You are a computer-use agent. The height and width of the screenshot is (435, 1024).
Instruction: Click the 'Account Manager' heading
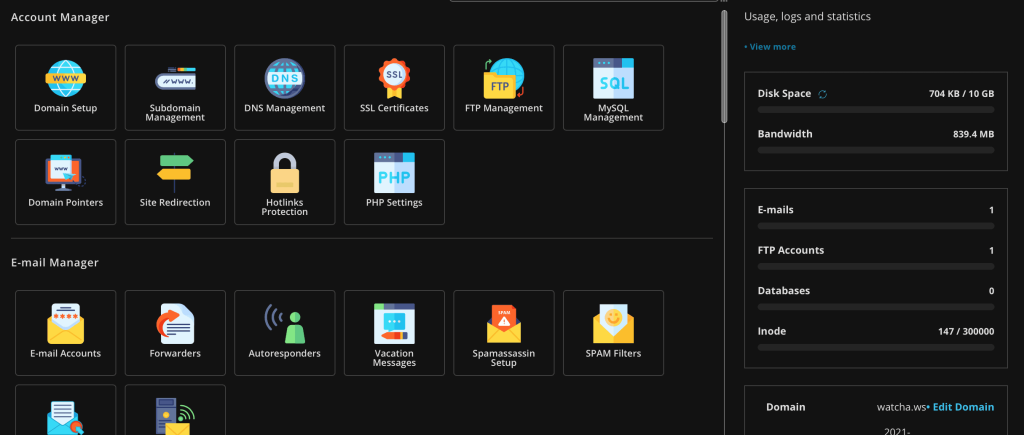pyautogui.click(x=60, y=18)
